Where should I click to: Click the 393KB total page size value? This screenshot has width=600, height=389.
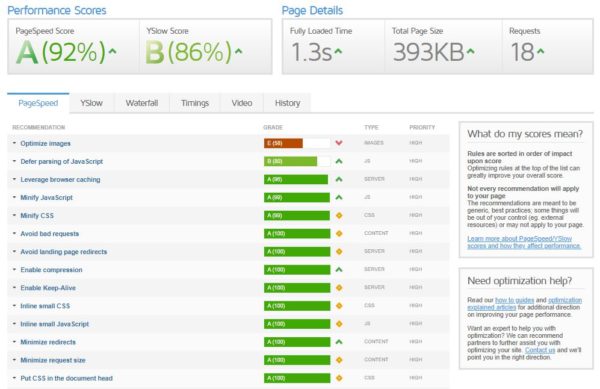click(x=429, y=52)
